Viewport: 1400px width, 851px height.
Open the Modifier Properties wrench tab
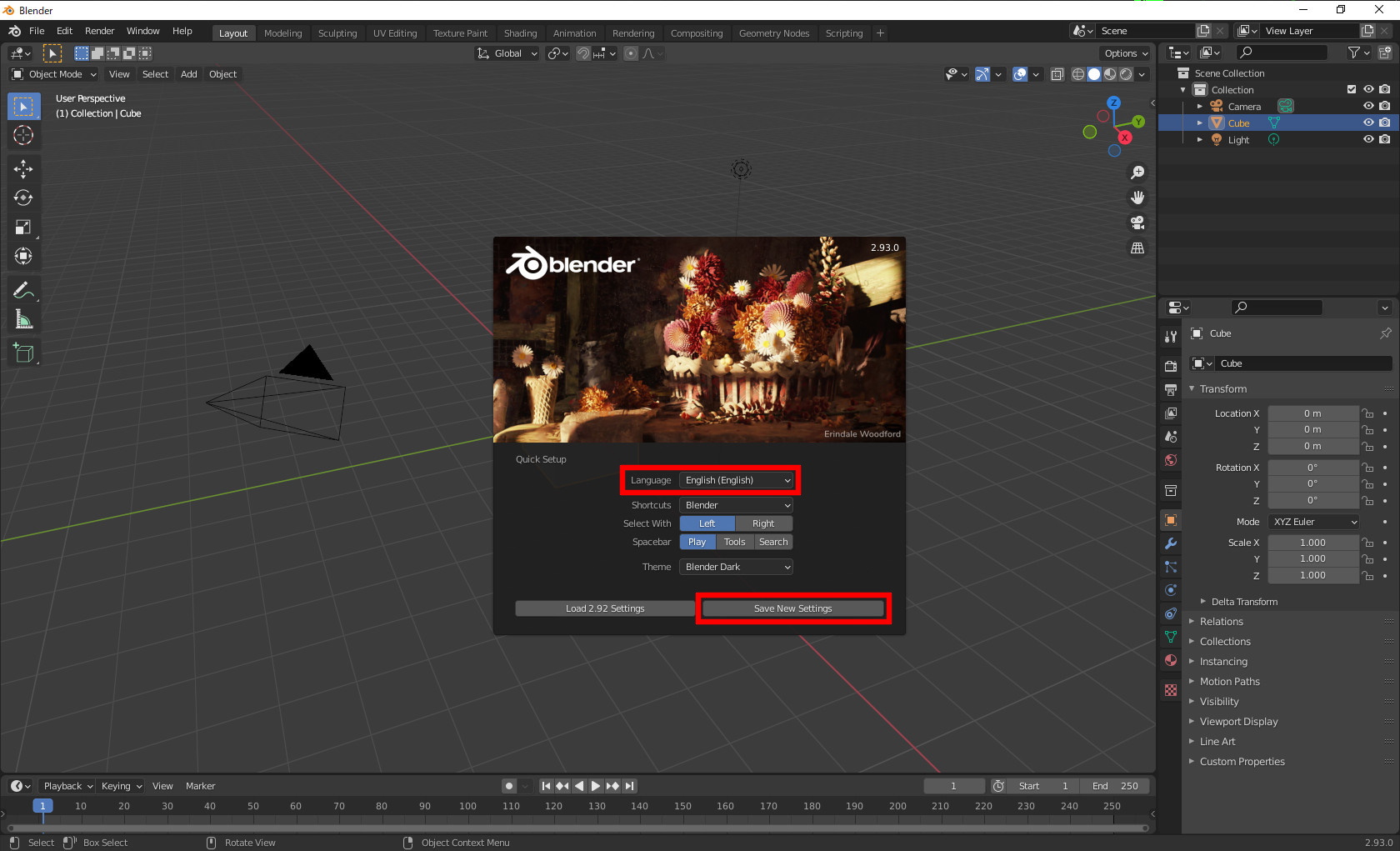tap(1170, 543)
